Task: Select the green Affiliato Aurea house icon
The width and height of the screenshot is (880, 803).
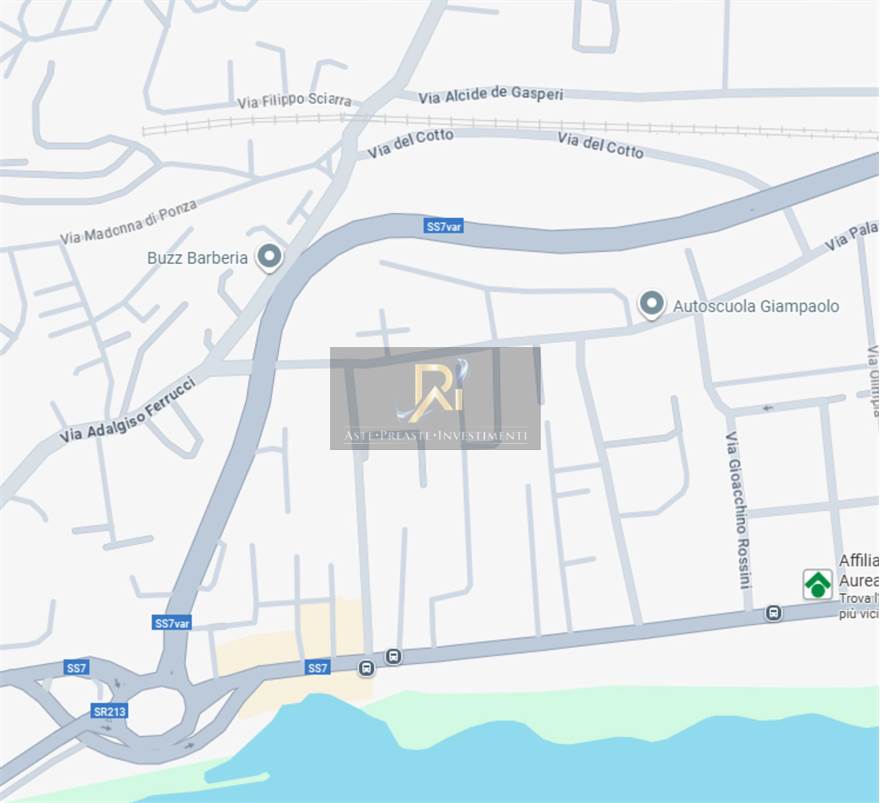Action: pyautogui.click(x=818, y=584)
